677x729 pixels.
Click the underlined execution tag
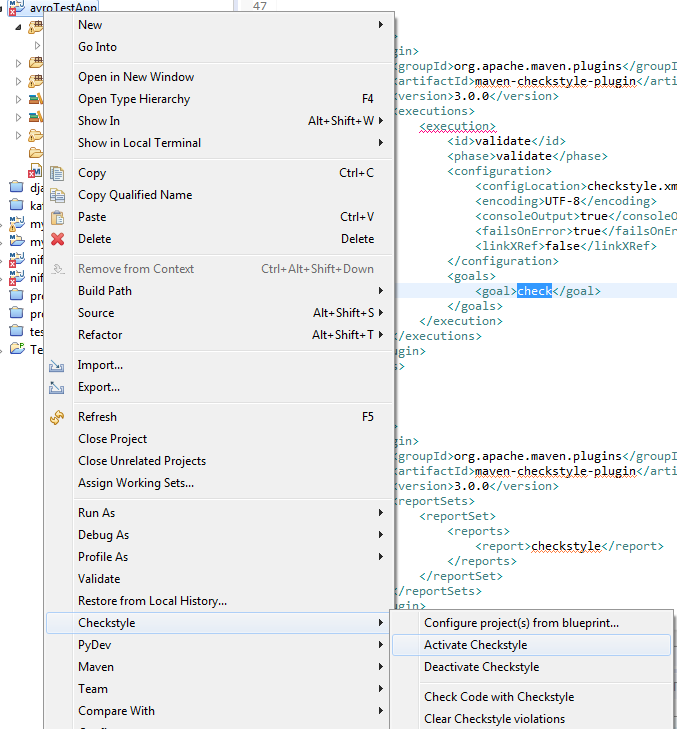pyautogui.click(x=457, y=126)
